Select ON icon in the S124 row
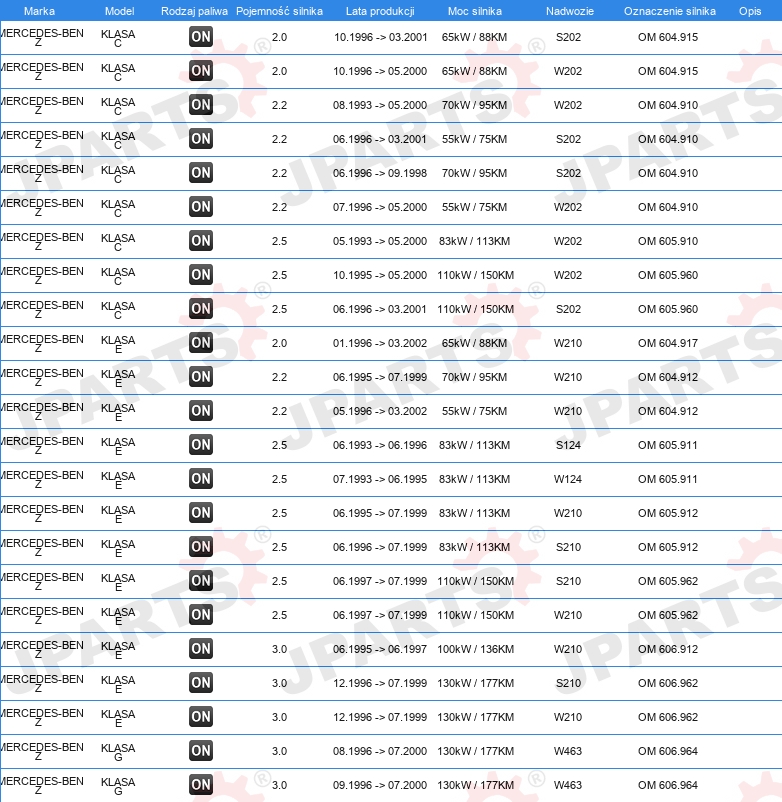 [200, 445]
